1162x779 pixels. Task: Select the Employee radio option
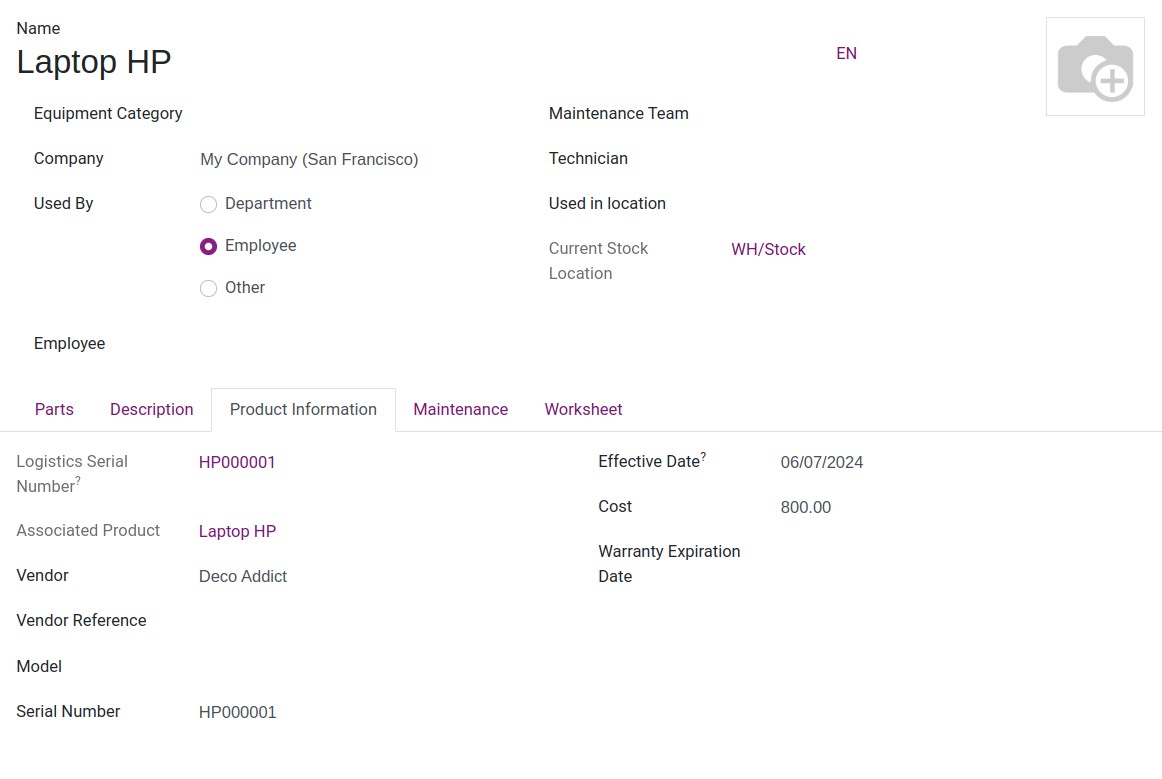209,246
